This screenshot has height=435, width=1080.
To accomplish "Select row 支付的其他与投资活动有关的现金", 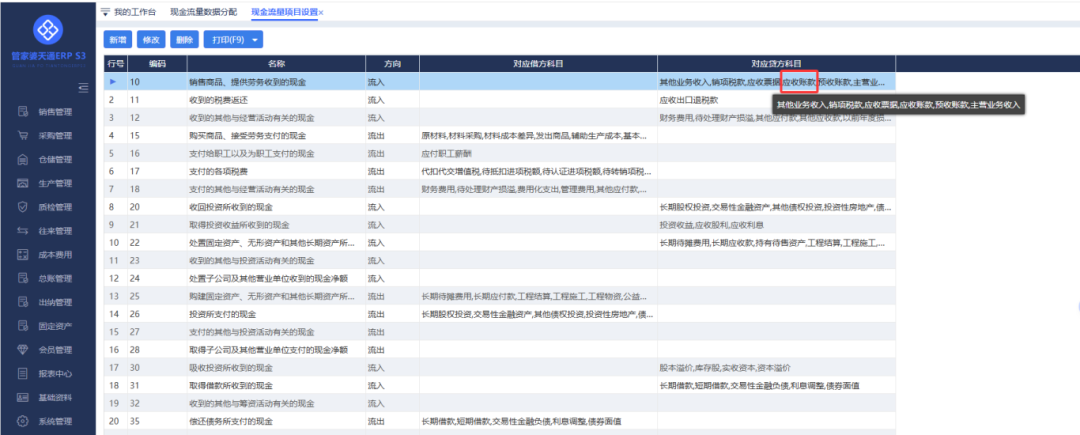I will pos(500,332).
